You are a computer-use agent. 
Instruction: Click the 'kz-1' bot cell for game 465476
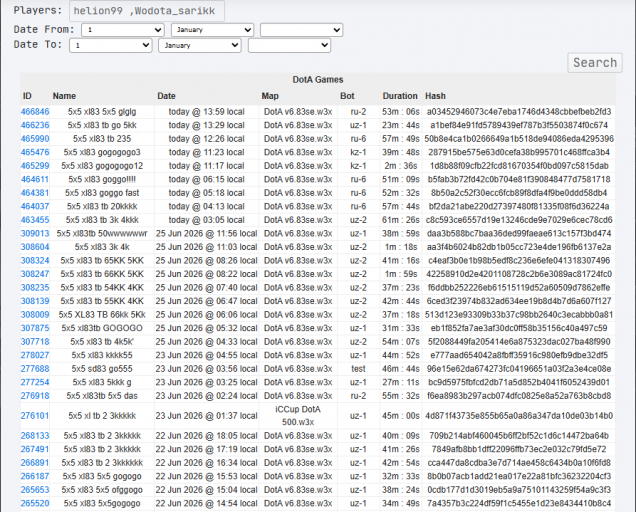tap(358, 153)
